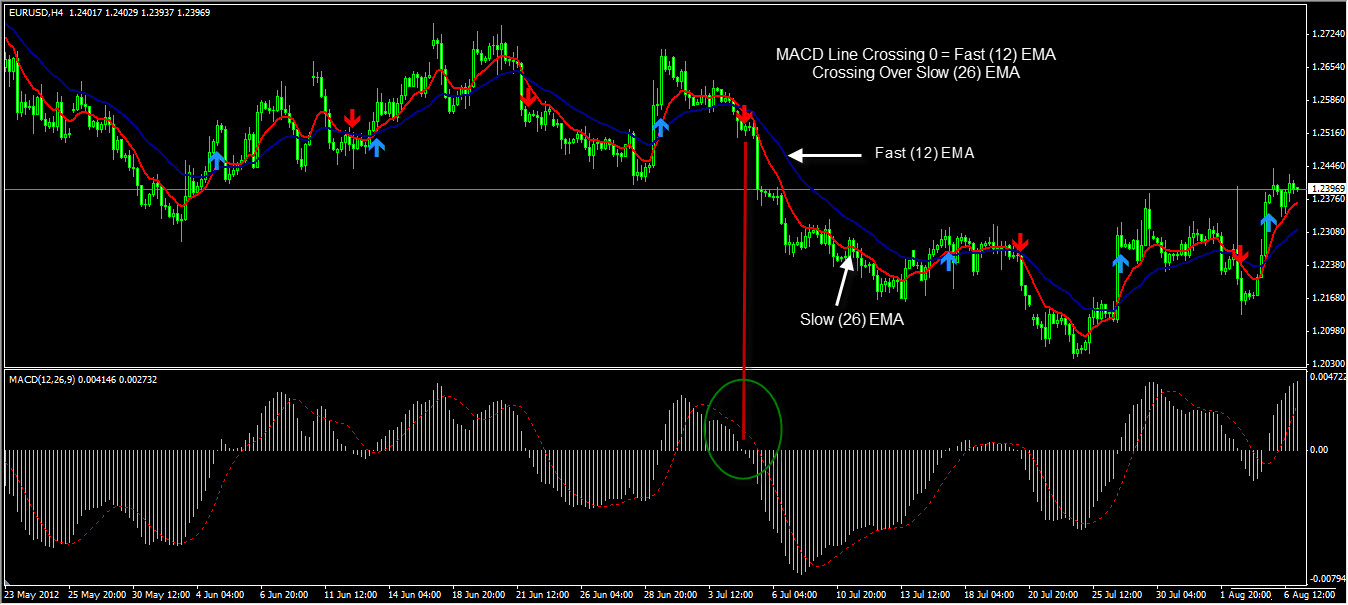The width and height of the screenshot is (1348, 605).
Task: Select the red vertical line linking both panels
Action: (x=745, y=290)
